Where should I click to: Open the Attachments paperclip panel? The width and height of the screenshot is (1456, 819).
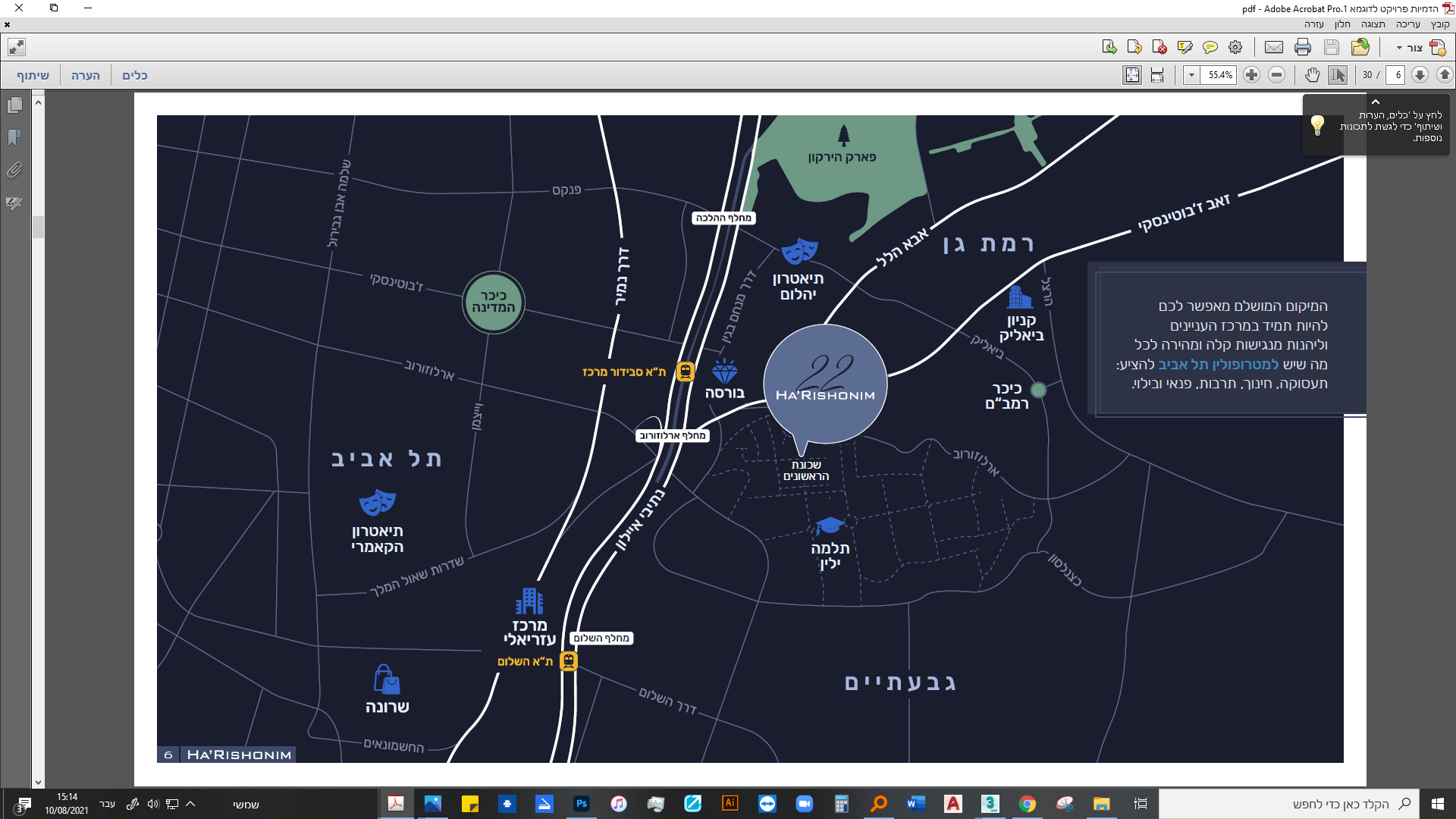(14, 171)
